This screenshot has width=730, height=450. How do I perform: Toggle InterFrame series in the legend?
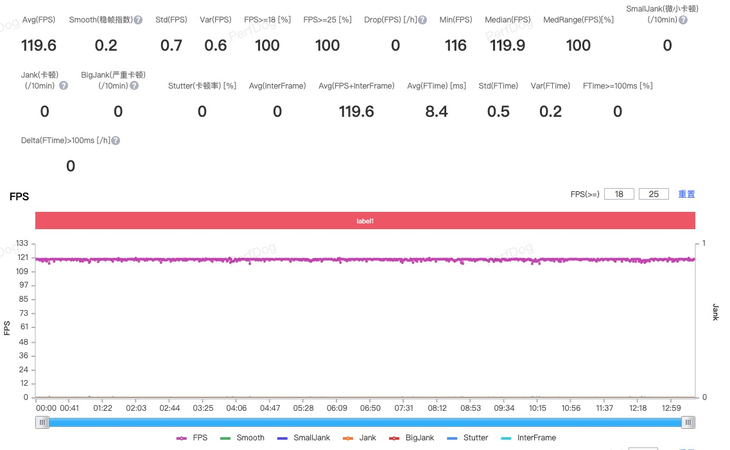[x=528, y=438]
